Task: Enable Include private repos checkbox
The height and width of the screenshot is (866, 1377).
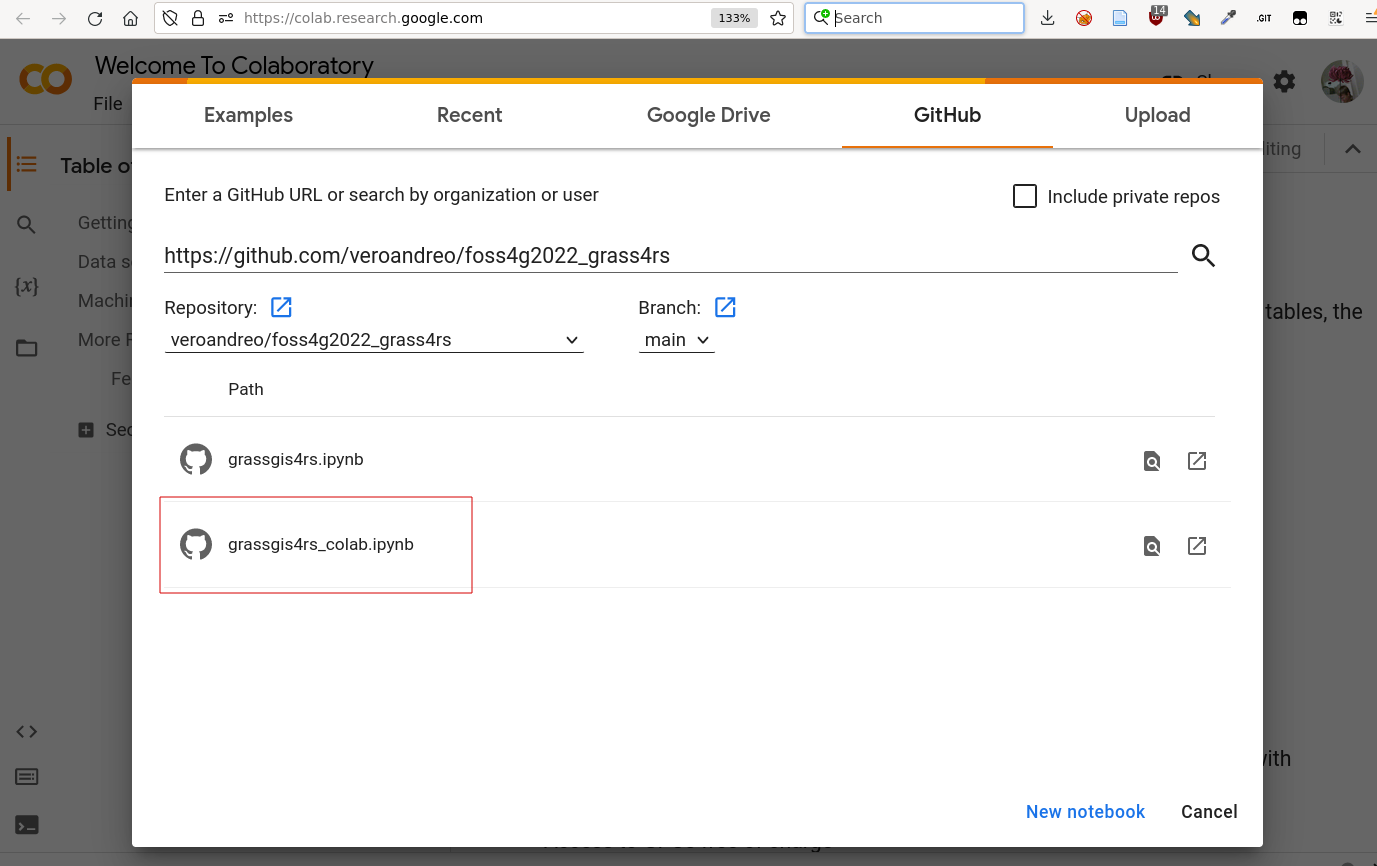Action: (1025, 196)
